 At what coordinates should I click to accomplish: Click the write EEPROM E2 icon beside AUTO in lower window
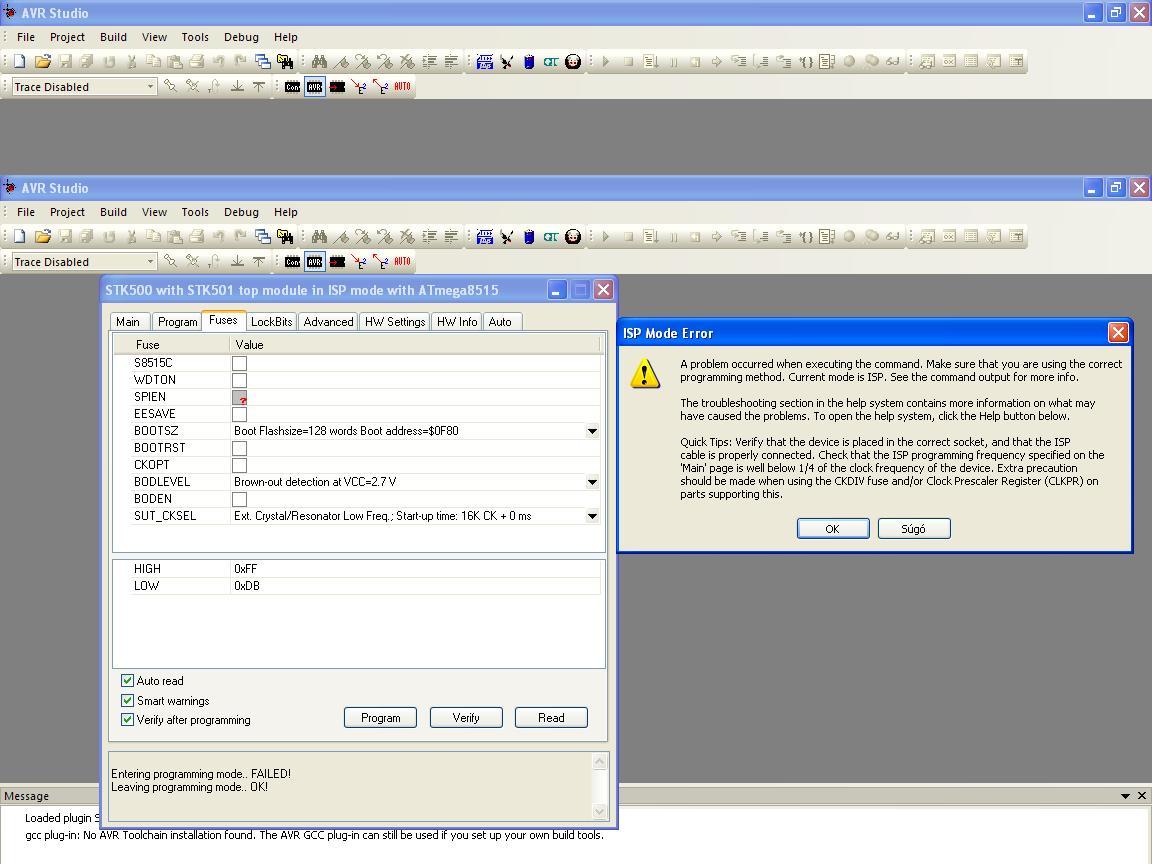[x=381, y=262]
